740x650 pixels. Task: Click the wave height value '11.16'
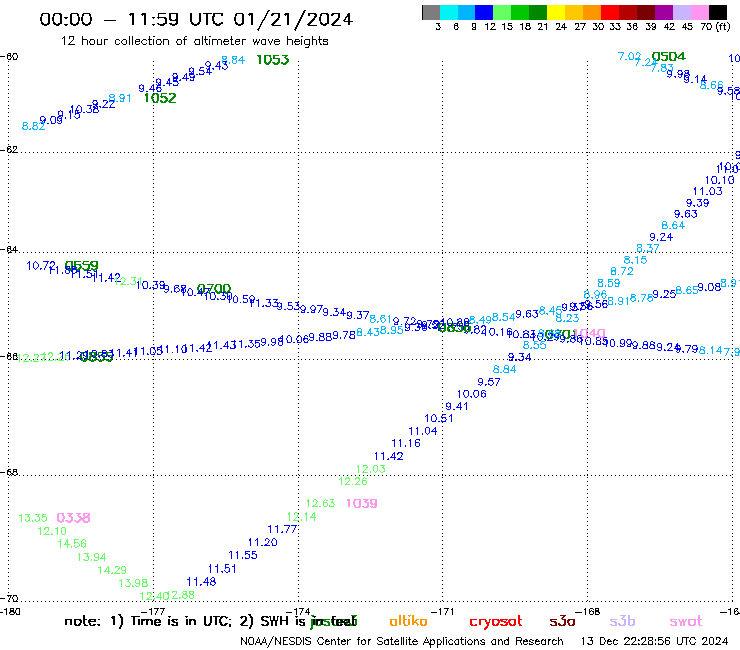[405, 443]
